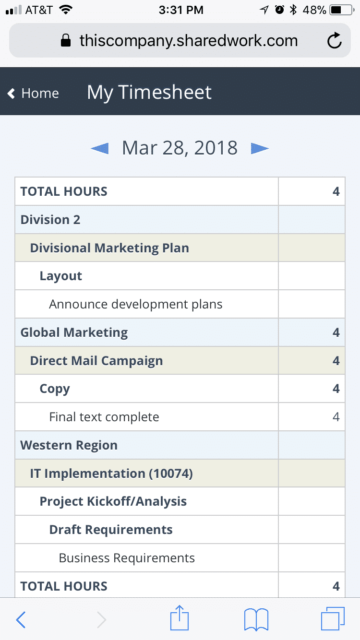Go to the previous day with the left arrow

click(x=100, y=148)
